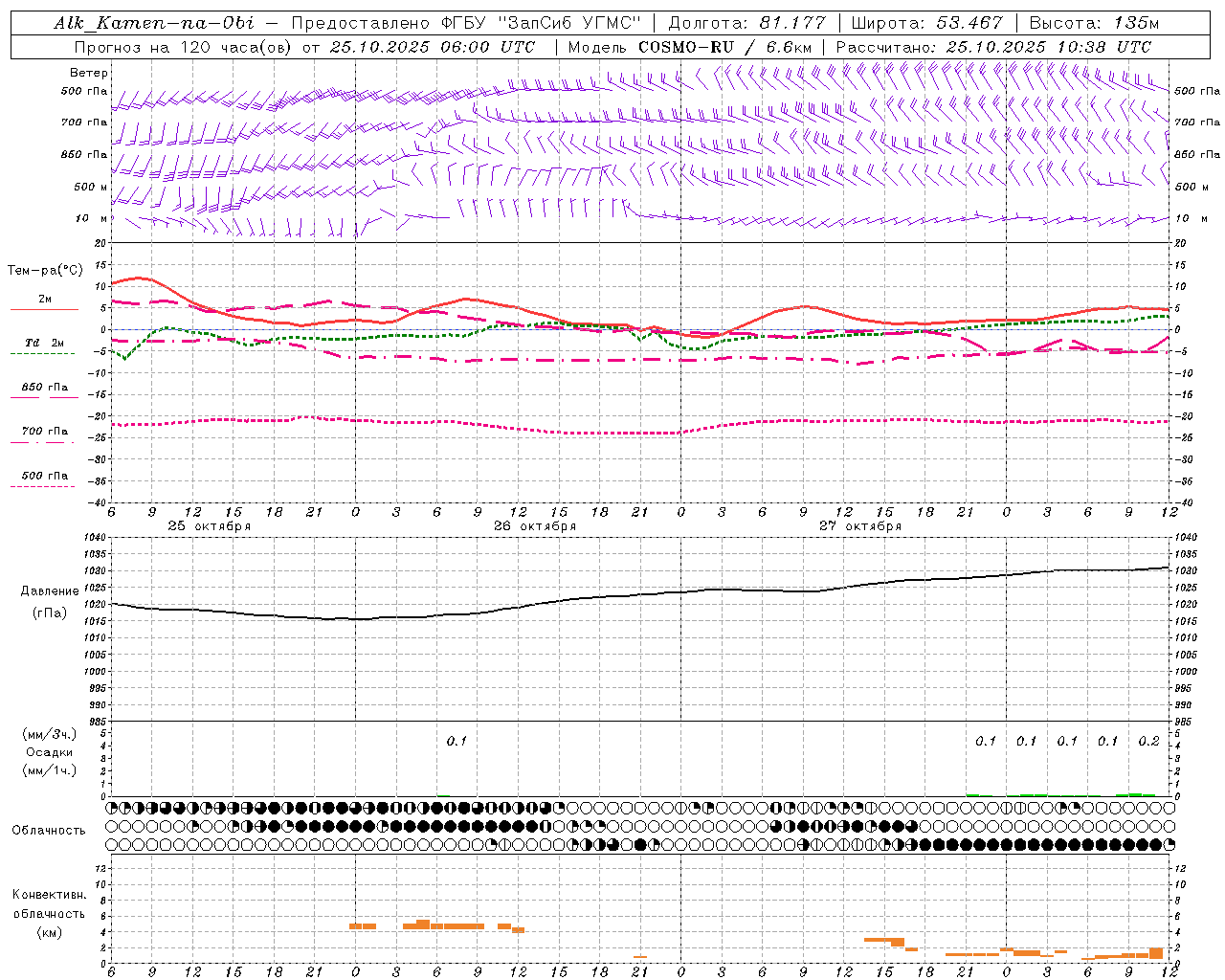
Task: Click the Конвективн. label of convective cloud panel
Action: point(50,895)
